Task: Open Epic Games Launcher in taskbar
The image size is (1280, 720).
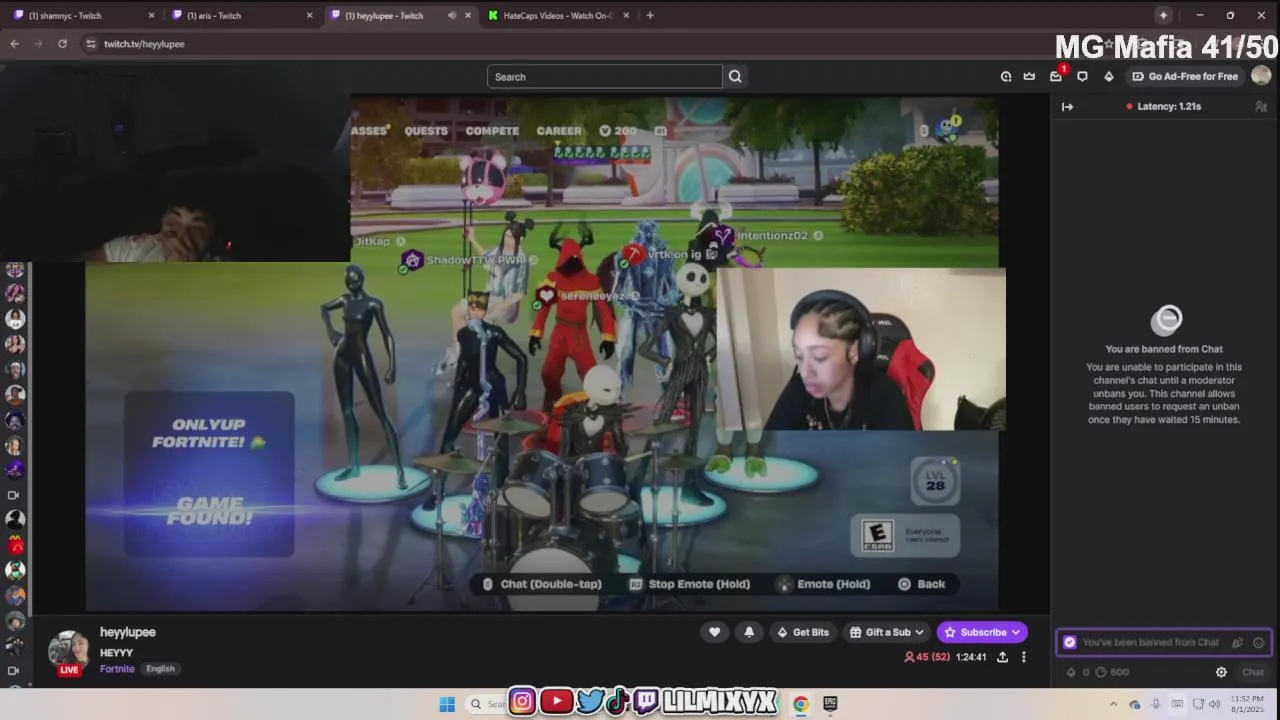Action: pos(830,704)
